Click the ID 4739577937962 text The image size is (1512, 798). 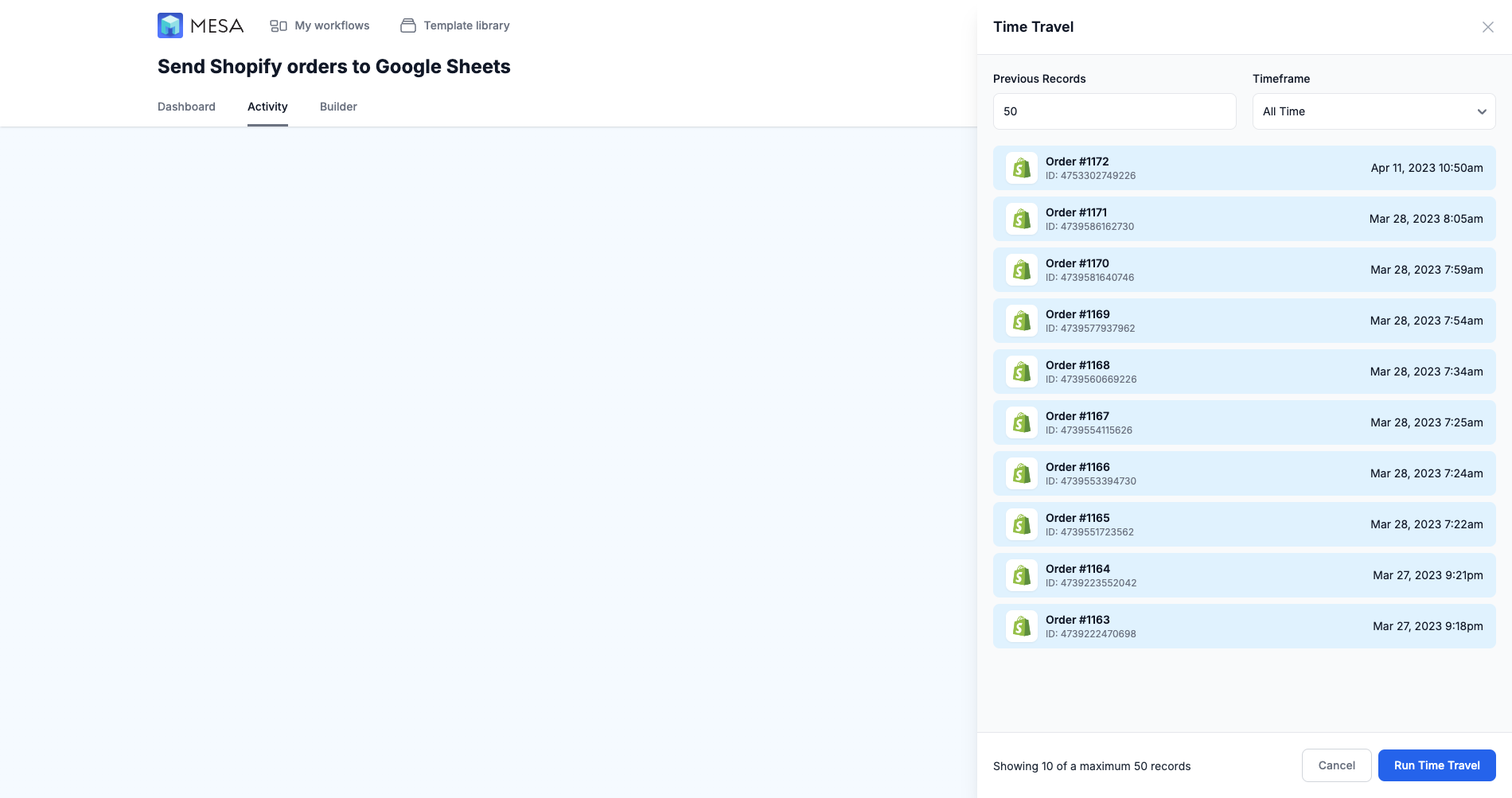(x=1091, y=329)
